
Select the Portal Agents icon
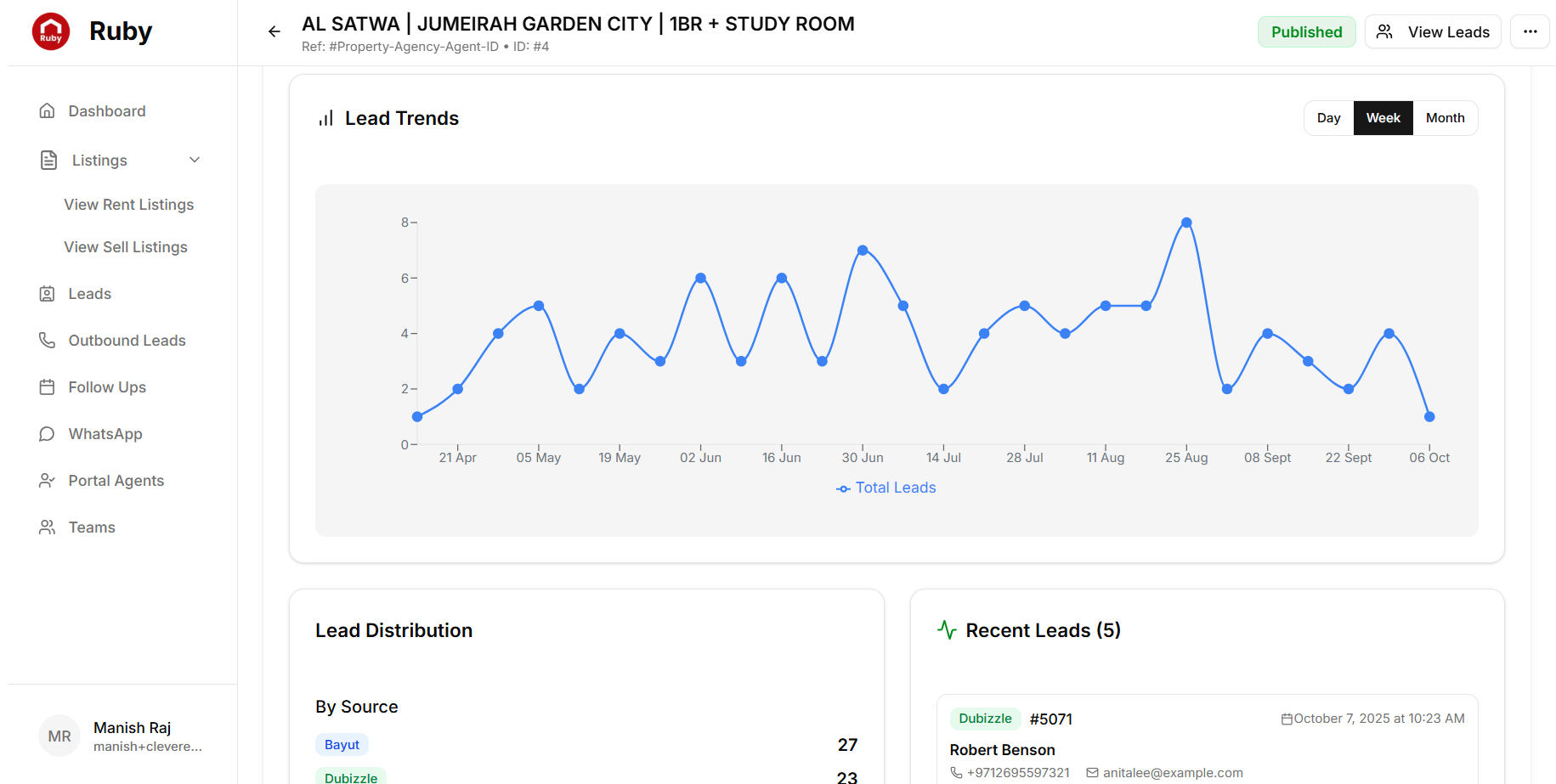pyautogui.click(x=48, y=480)
